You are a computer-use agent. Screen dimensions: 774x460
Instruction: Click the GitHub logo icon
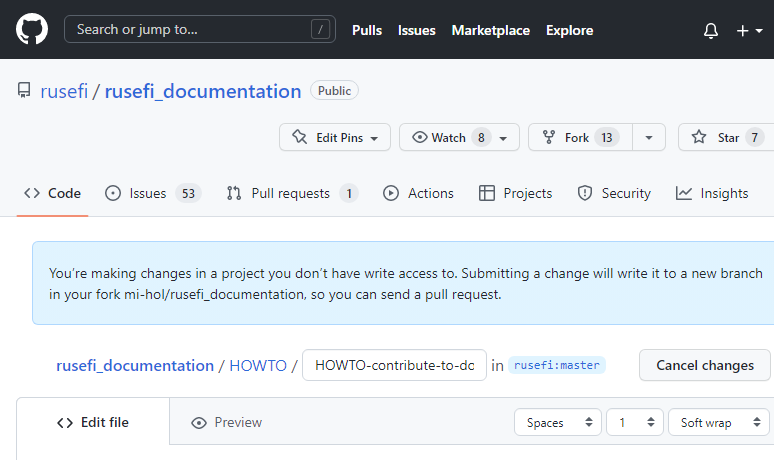pyautogui.click(x=32, y=30)
